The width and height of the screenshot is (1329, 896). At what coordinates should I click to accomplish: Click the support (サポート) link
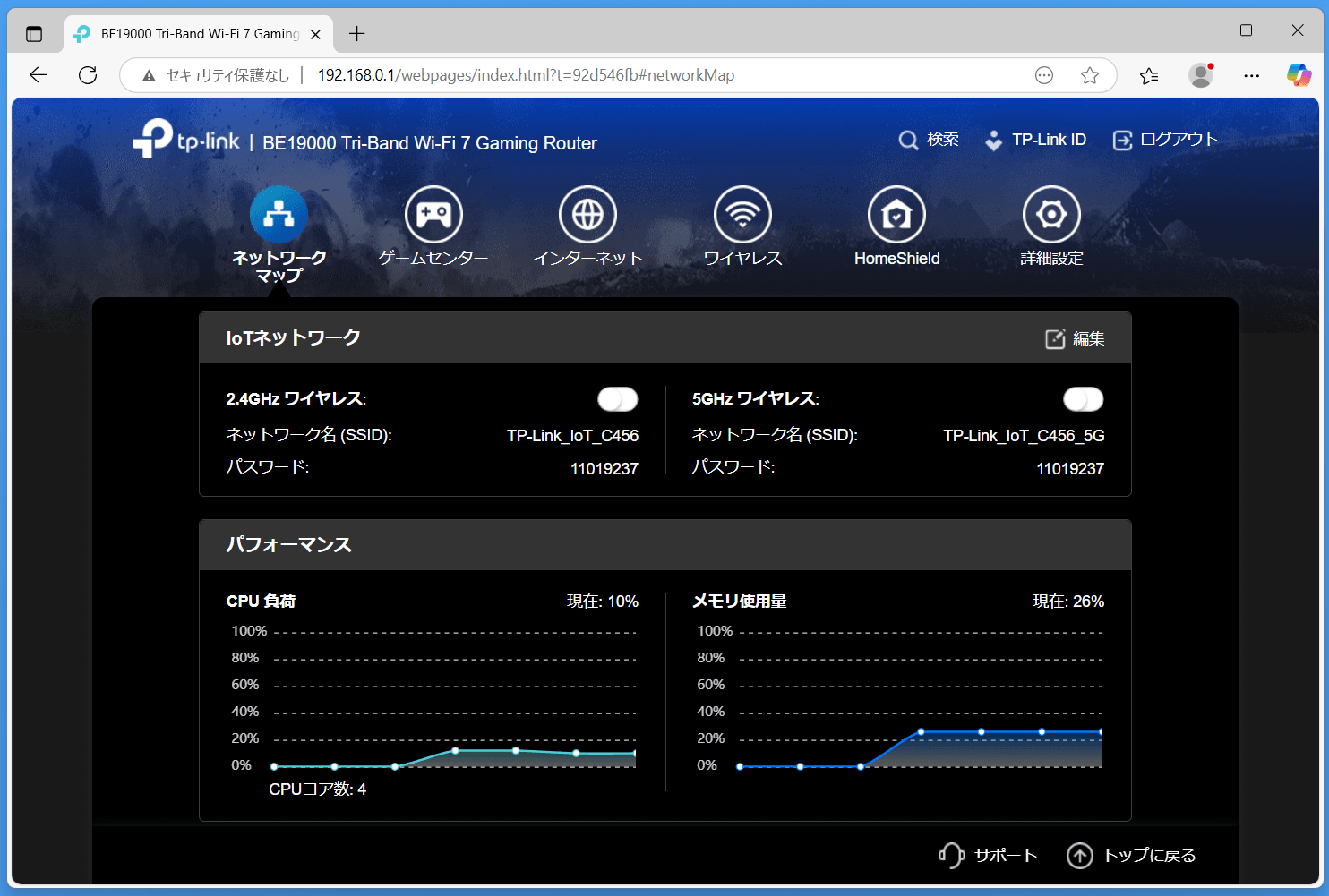(x=988, y=856)
